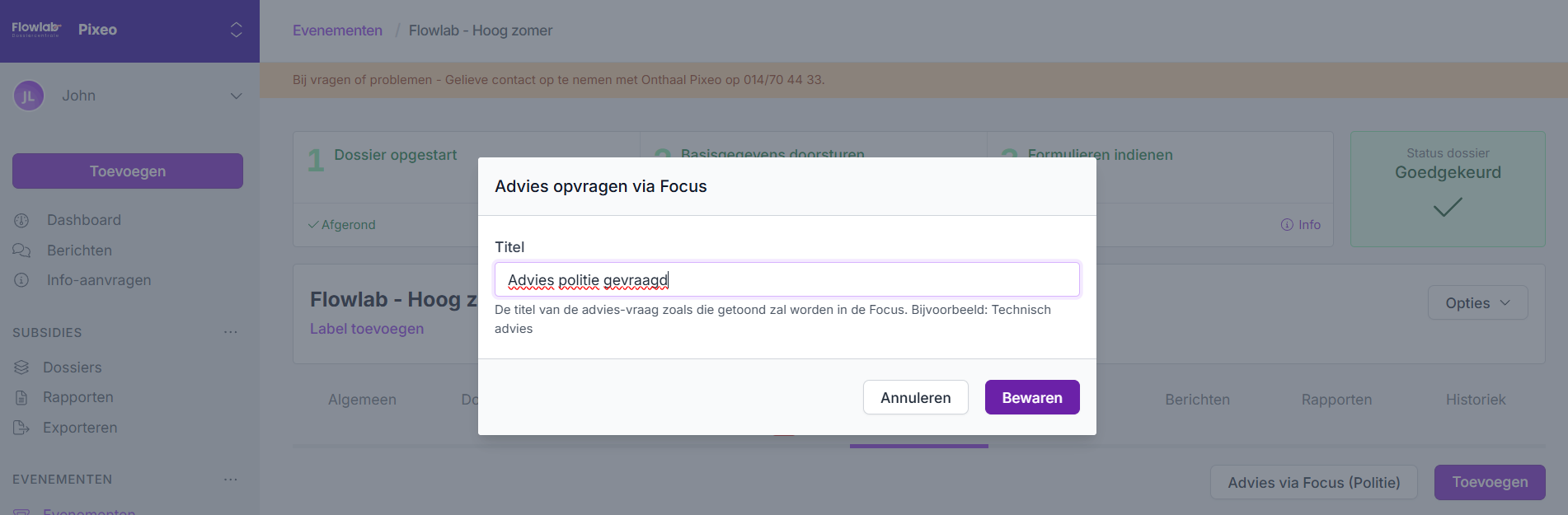This screenshot has width=1568, height=515.
Task: Click the Dashboard icon in sidebar
Action: click(21, 220)
